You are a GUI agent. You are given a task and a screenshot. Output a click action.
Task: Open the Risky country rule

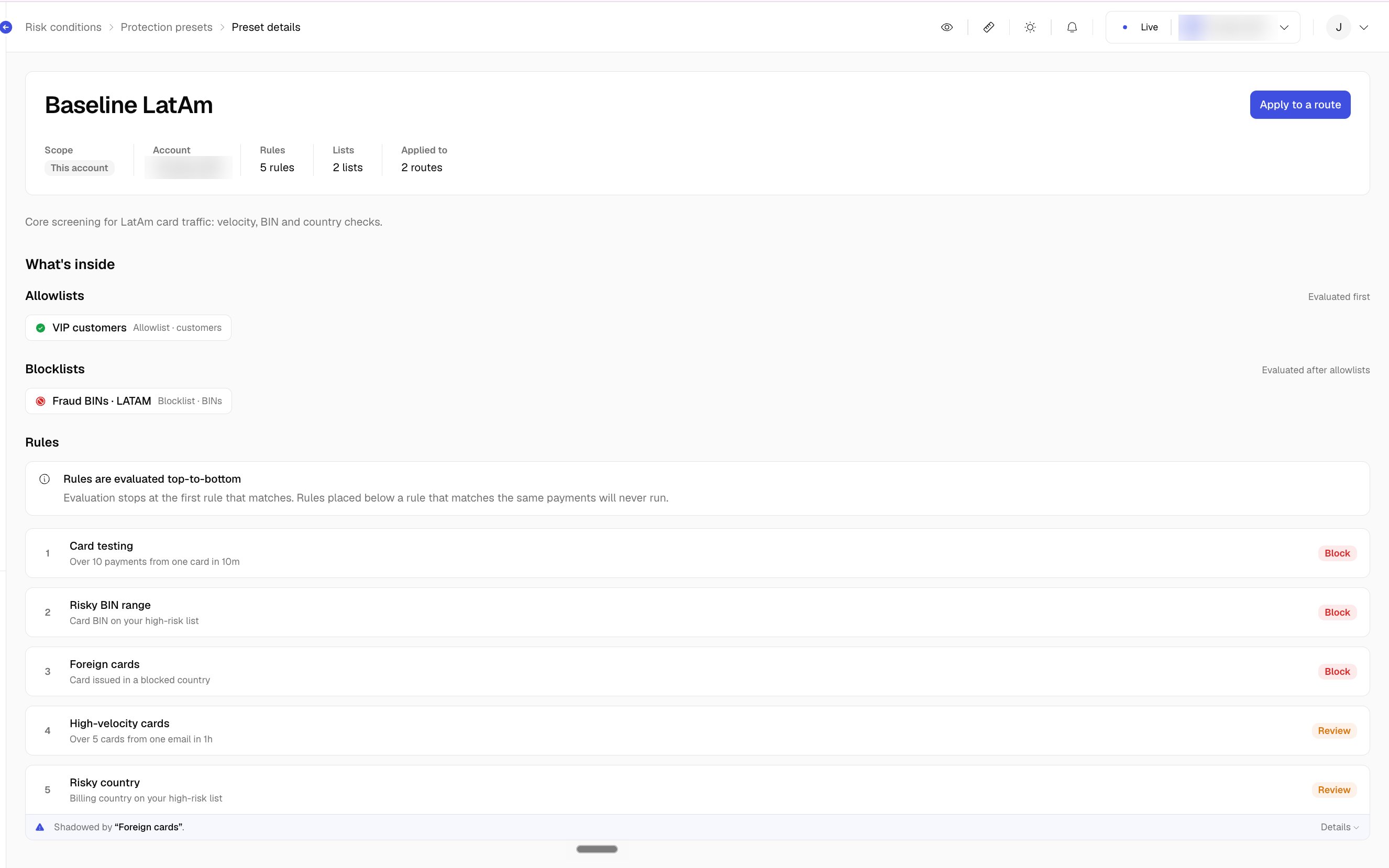click(697, 789)
